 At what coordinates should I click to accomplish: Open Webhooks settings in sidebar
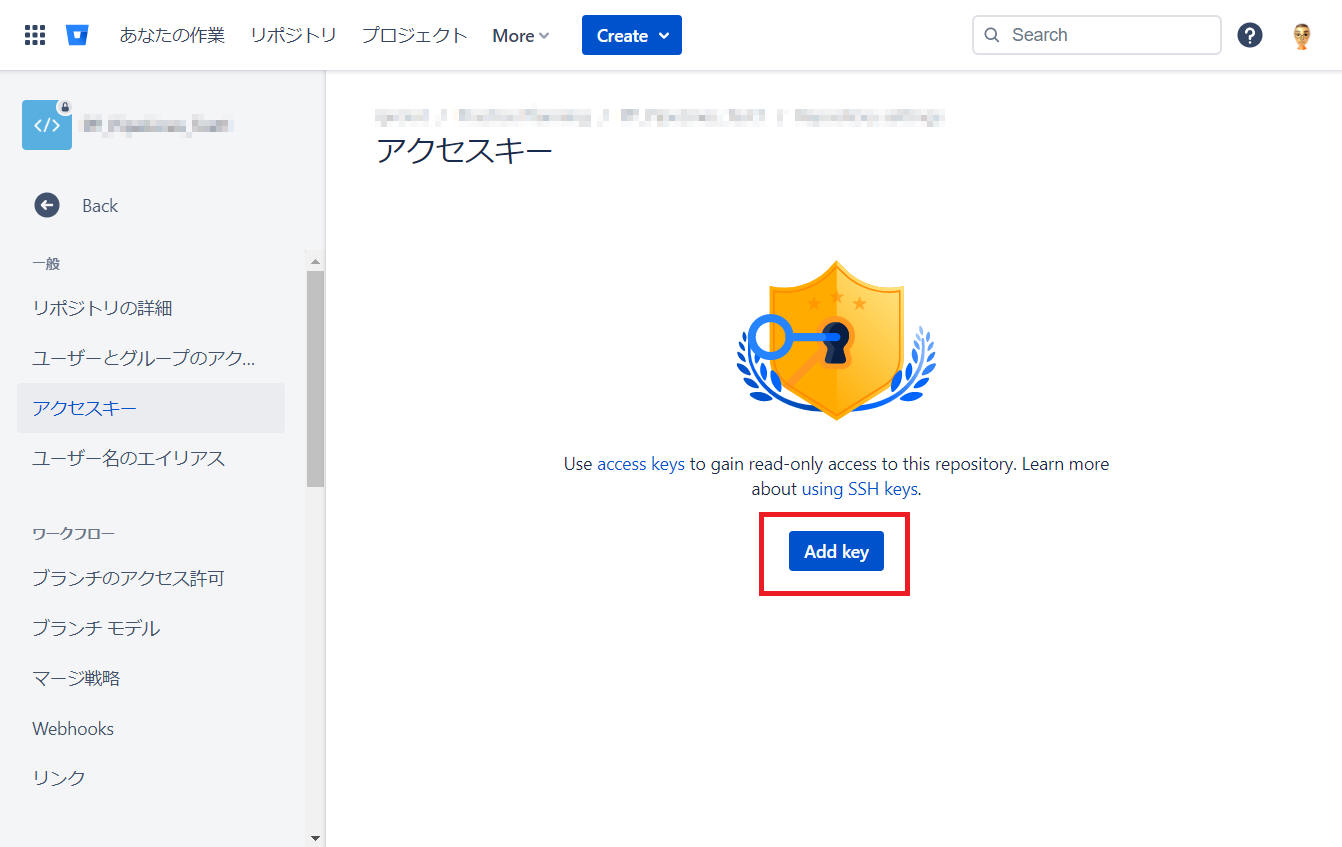[73, 728]
